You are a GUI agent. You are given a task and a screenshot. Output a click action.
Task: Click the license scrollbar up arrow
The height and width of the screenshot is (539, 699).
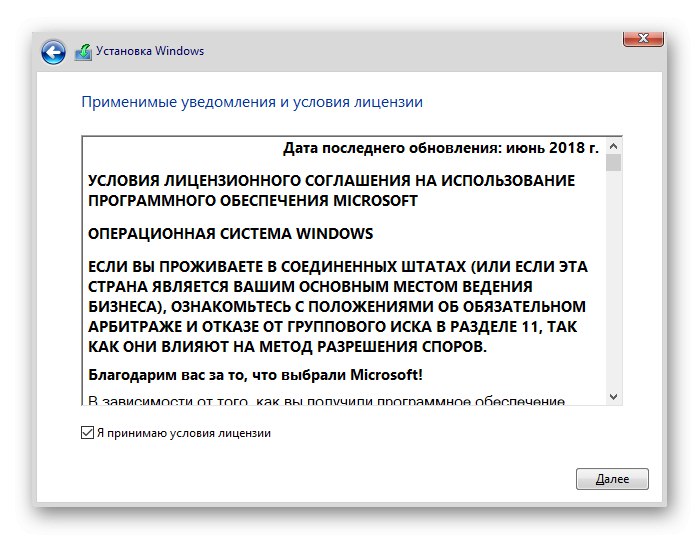613,146
